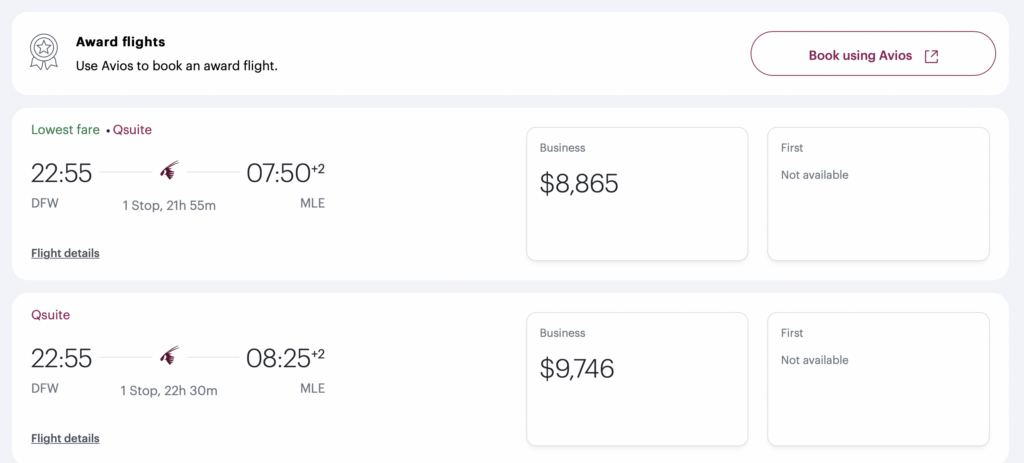Click the Qsuite label above the 08:25 flight
Viewport: 1024px width, 463px height.
(x=50, y=315)
